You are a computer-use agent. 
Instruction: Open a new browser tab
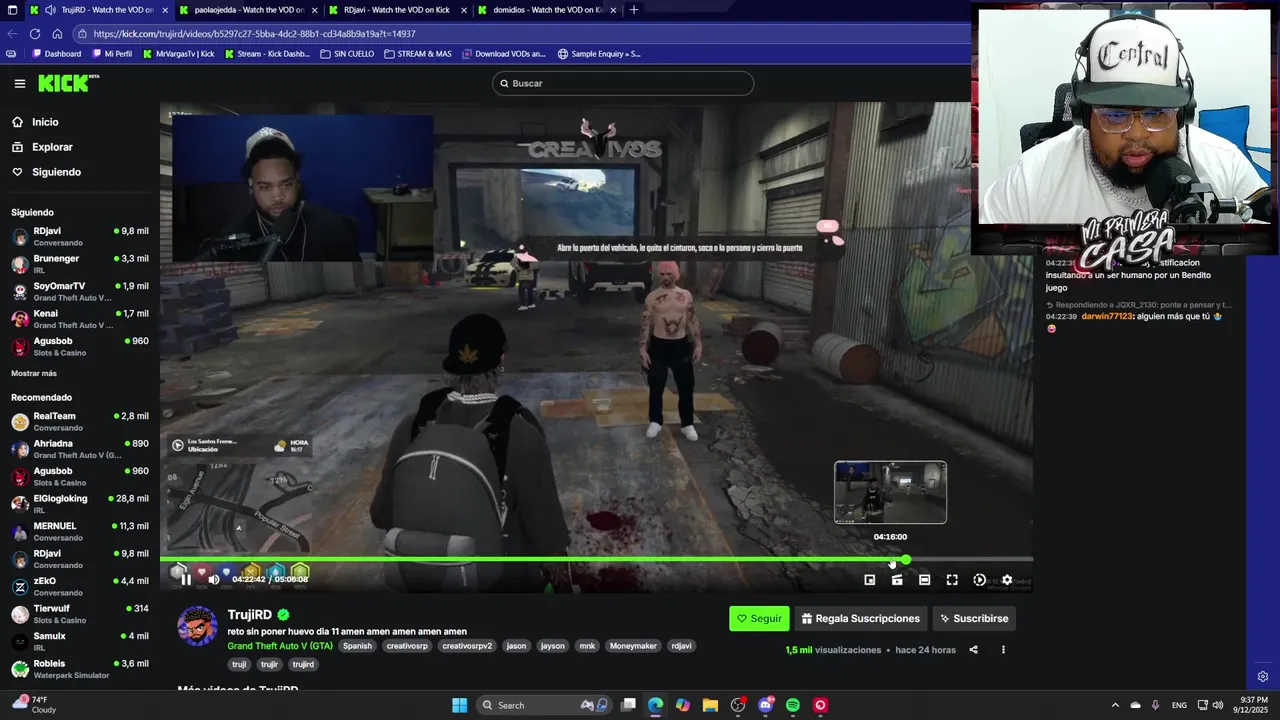633,10
